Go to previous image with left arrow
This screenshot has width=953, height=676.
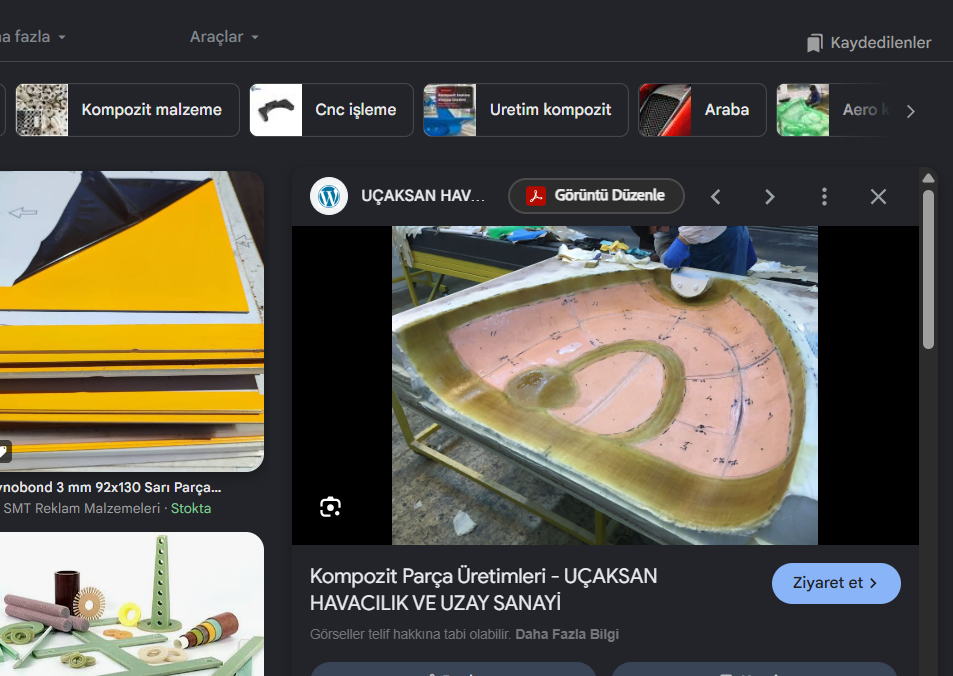click(715, 197)
